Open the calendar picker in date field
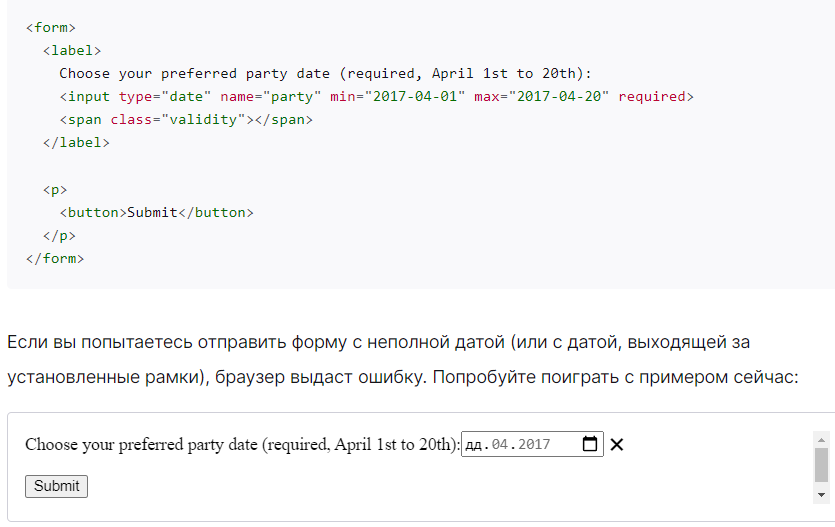The width and height of the screenshot is (835, 527). [590, 444]
